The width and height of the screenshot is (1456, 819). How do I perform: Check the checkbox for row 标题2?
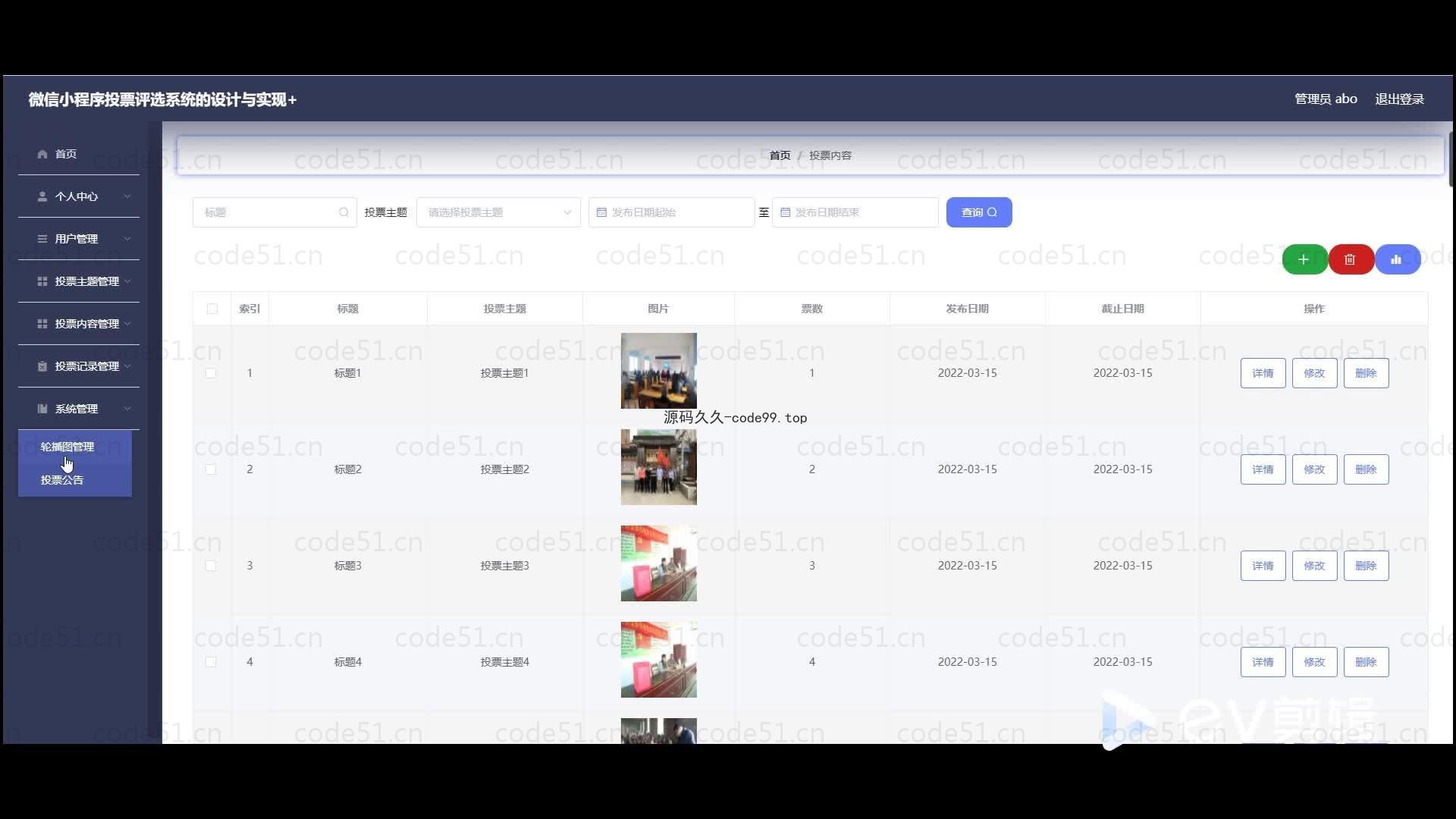[x=211, y=469]
